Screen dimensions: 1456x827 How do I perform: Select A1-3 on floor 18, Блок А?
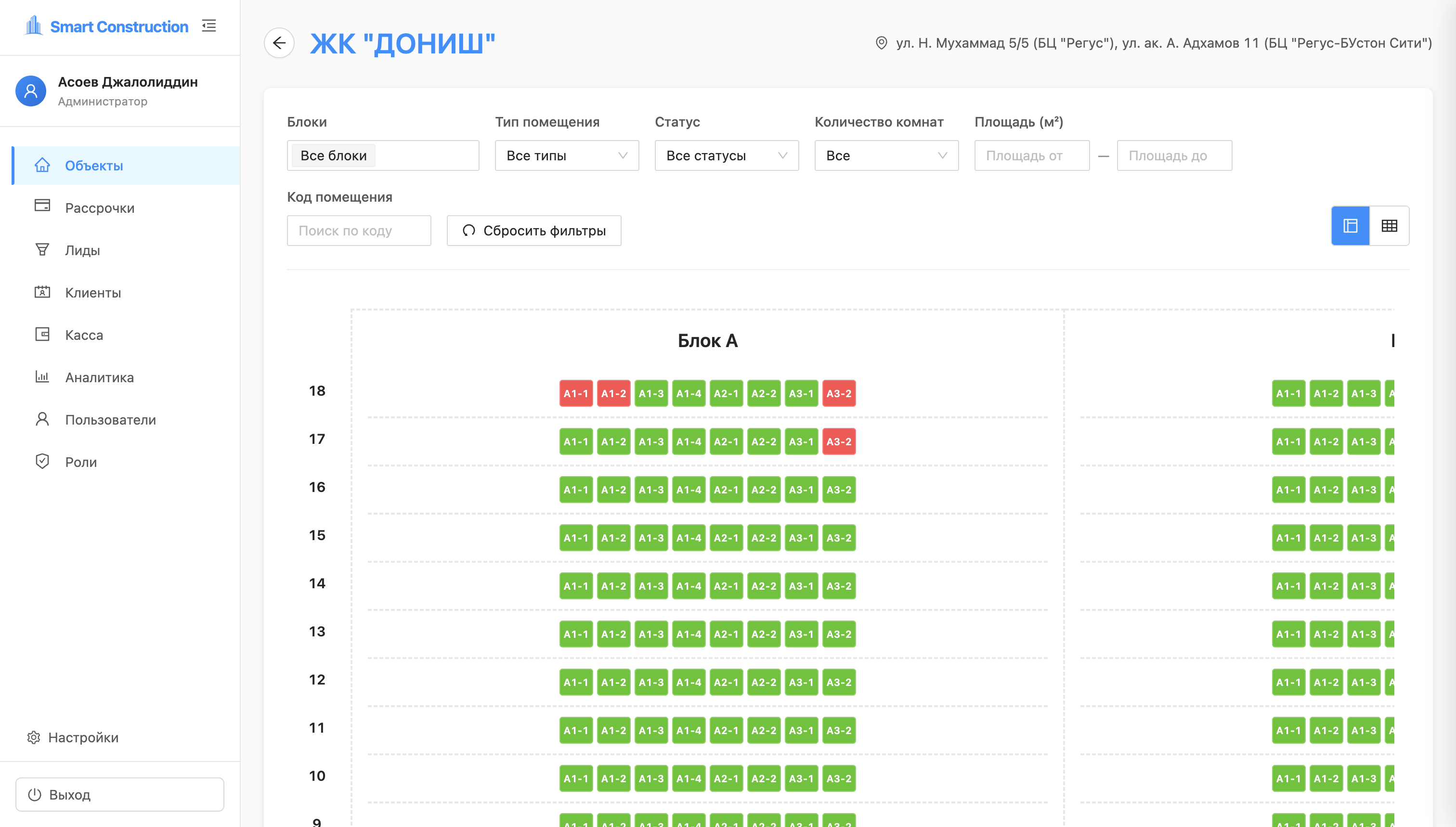(651, 393)
